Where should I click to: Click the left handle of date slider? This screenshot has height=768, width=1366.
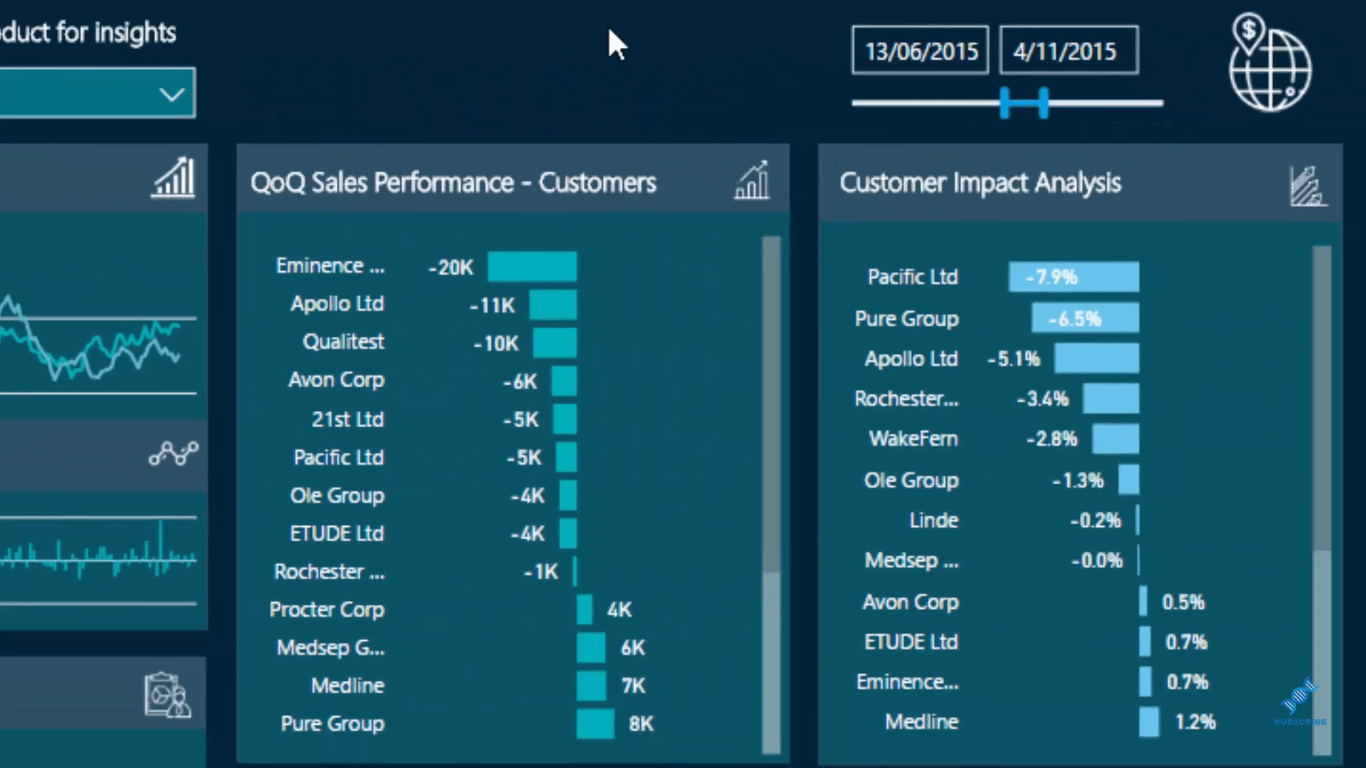coord(1006,102)
